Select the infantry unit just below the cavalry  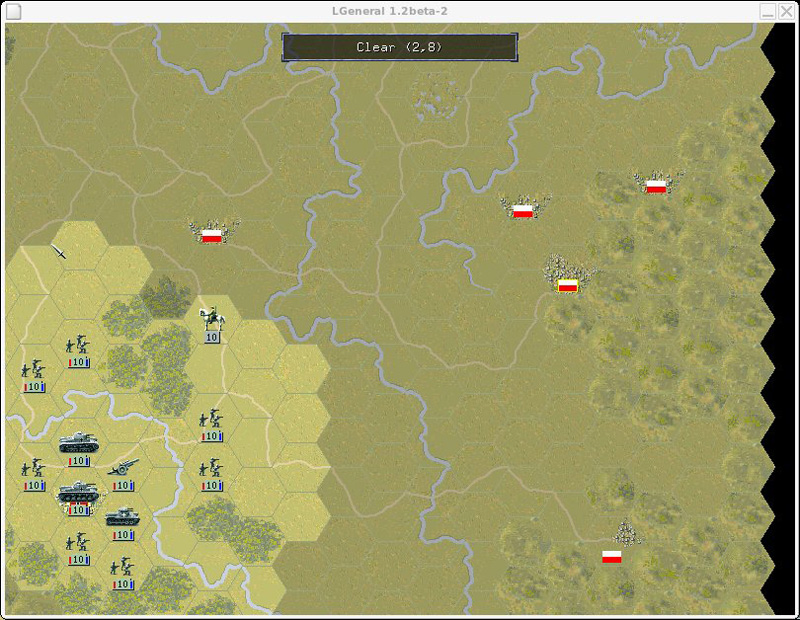(211, 420)
